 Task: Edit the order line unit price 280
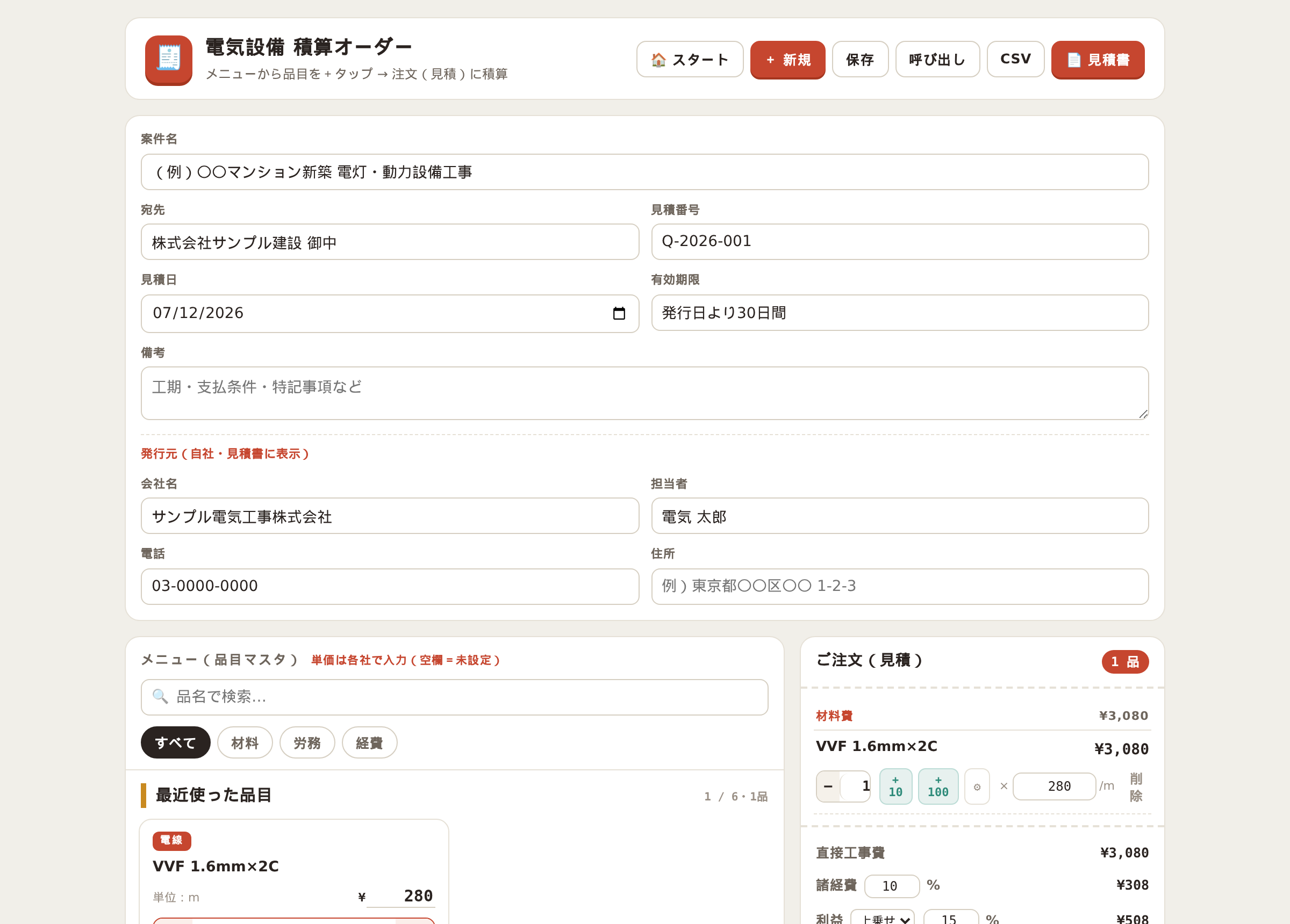pos(1054,786)
